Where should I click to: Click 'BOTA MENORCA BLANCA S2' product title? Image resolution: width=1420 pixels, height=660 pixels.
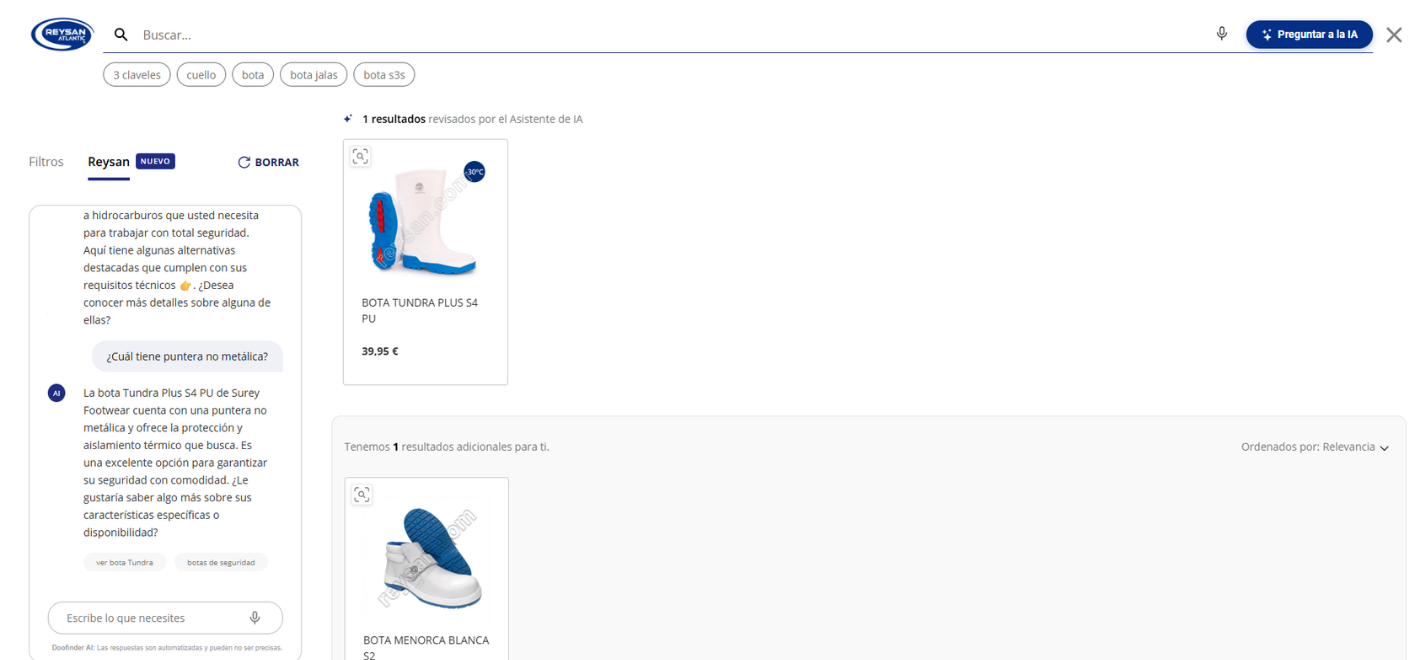pos(426,647)
